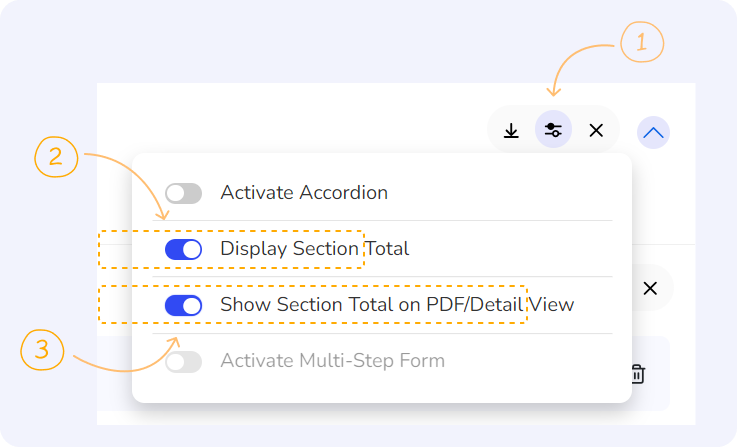Enable the Activate Accordion toggle
Screen dimensions: 737x447
183,193
